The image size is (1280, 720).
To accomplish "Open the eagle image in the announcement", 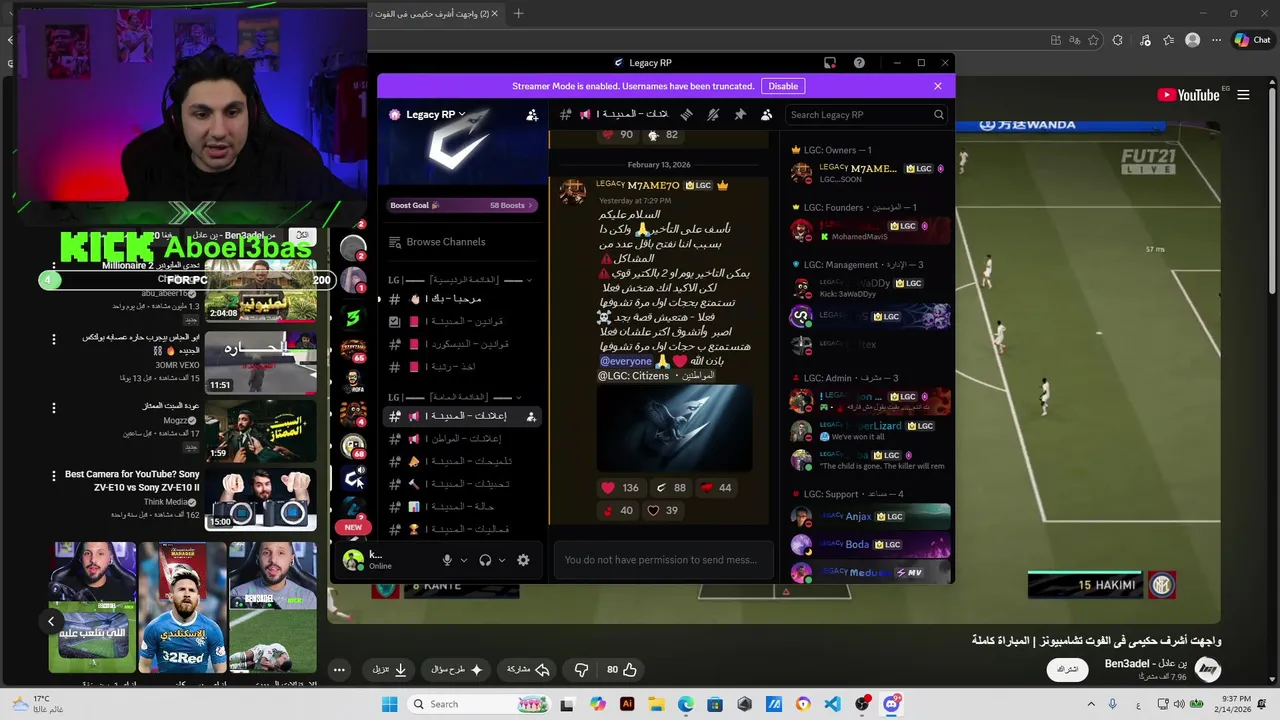I will click(x=674, y=428).
